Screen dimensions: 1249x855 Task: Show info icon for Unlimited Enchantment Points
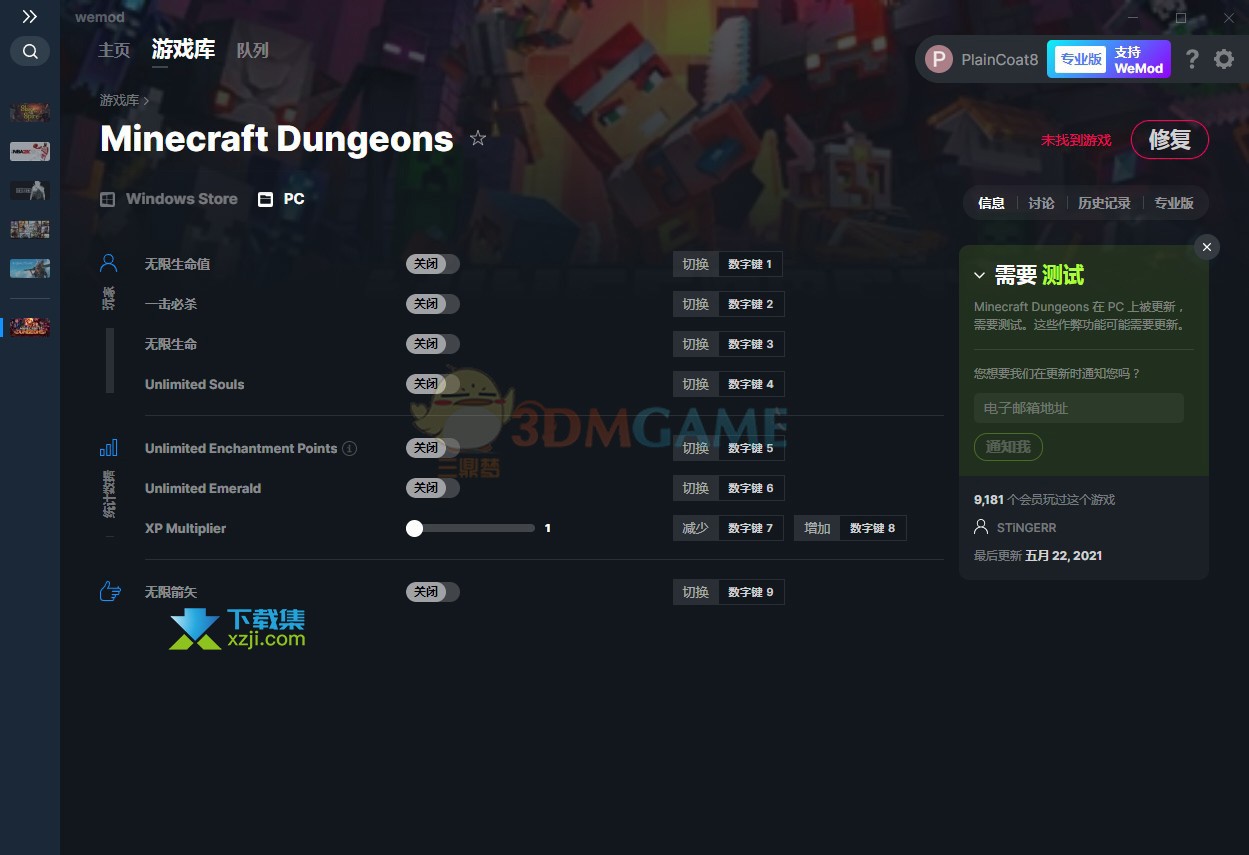pyautogui.click(x=349, y=448)
